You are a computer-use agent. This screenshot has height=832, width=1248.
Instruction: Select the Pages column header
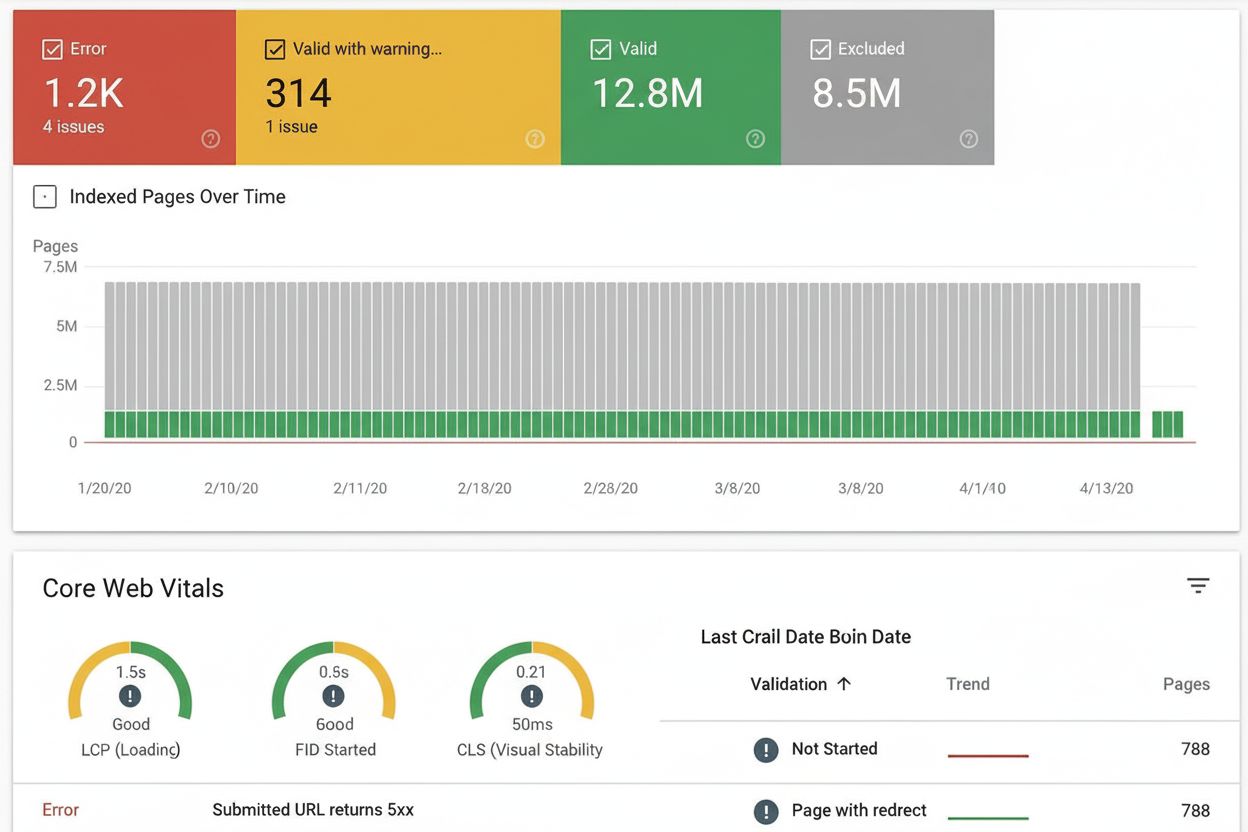(1186, 684)
